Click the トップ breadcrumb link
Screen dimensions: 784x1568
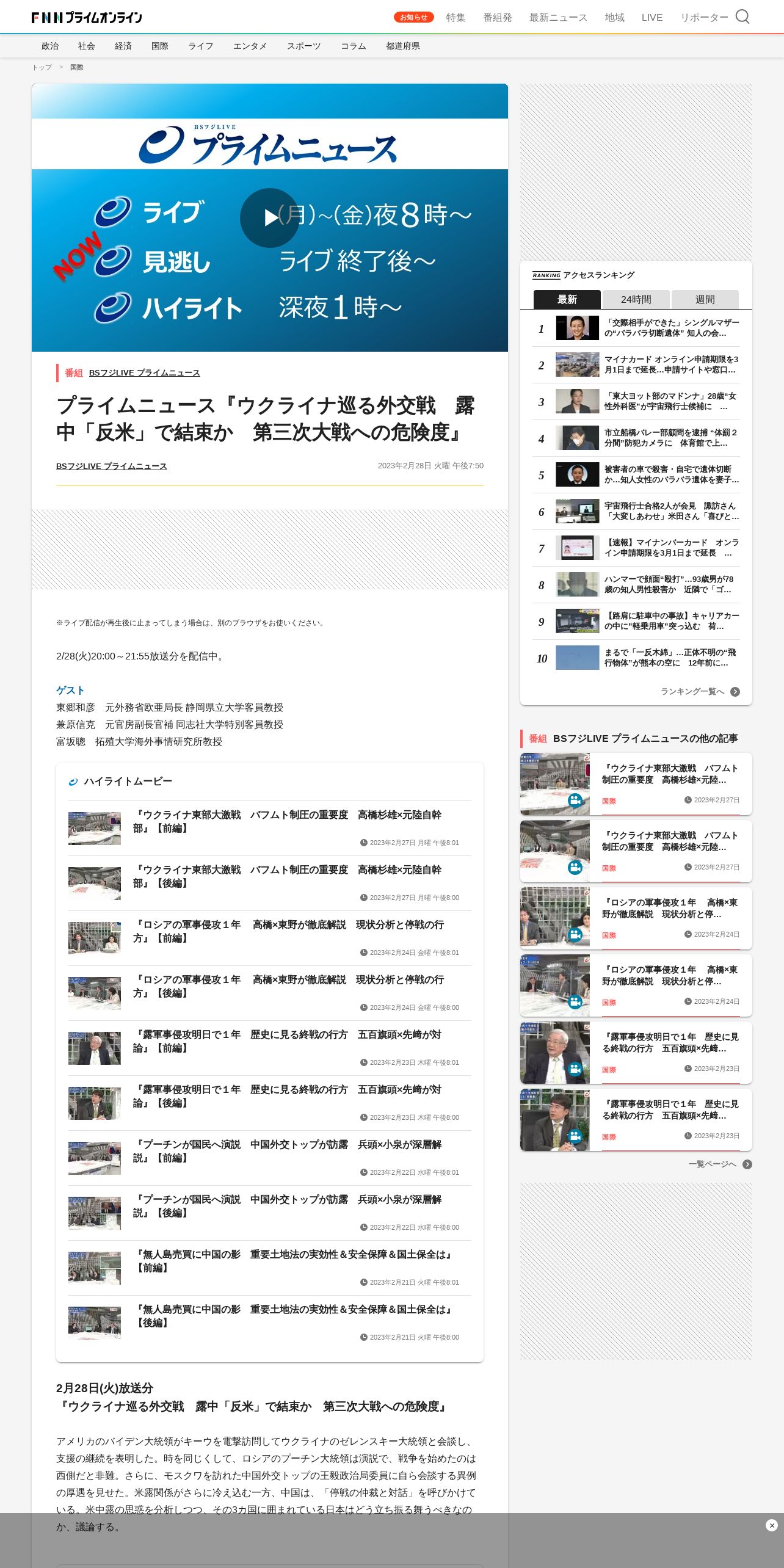[42, 67]
